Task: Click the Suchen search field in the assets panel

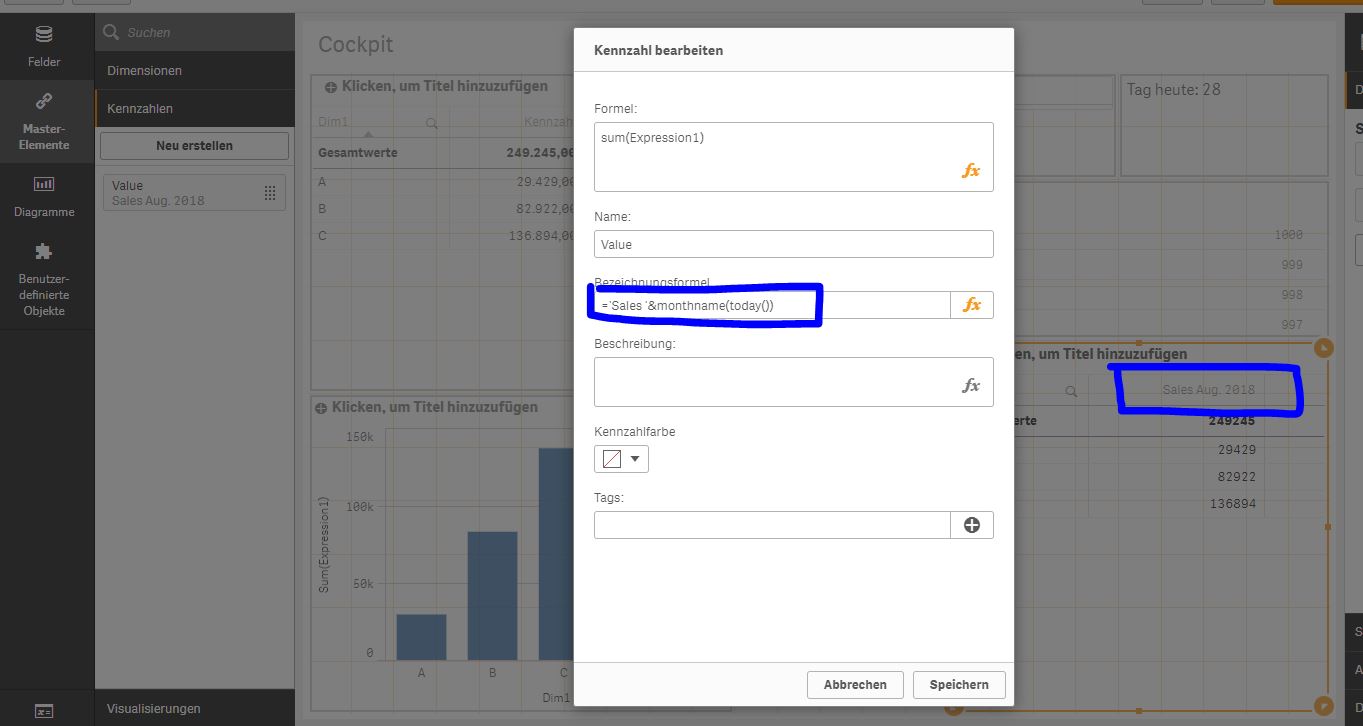Action: coord(195,32)
